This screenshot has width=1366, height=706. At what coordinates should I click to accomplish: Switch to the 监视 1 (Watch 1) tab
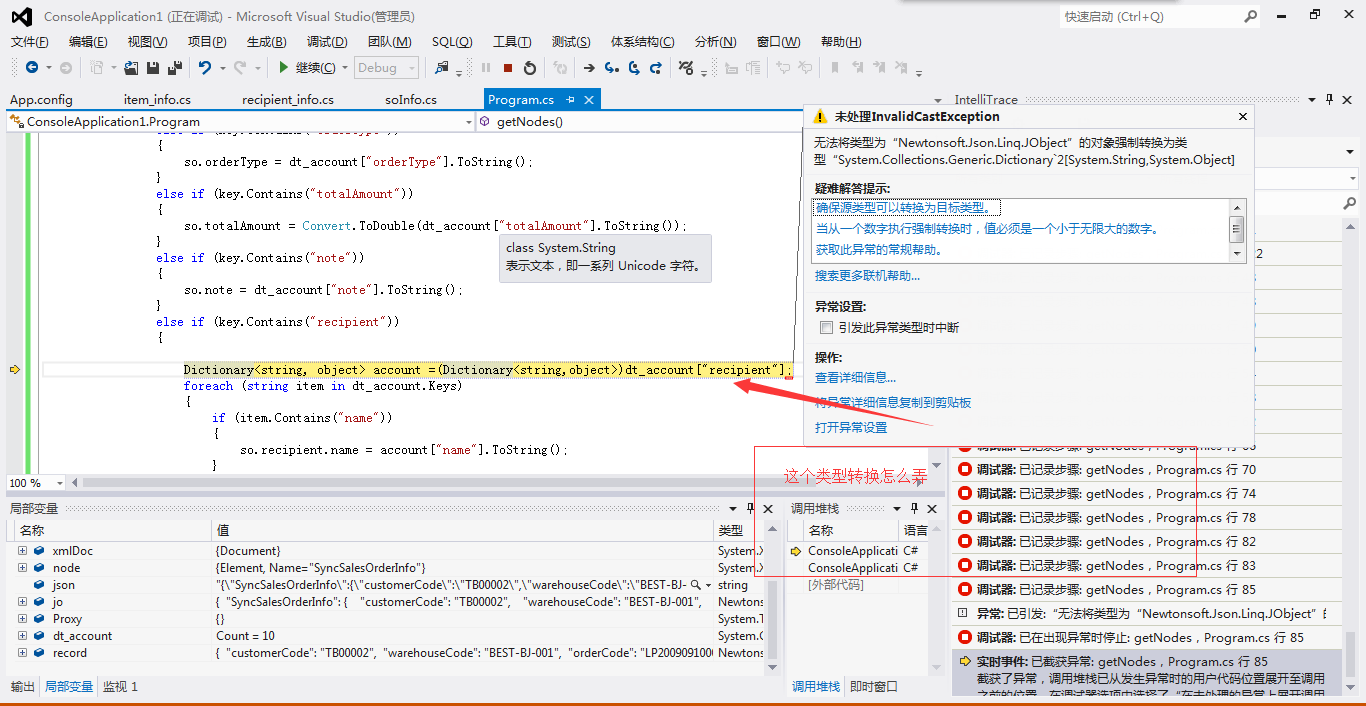tap(120, 687)
